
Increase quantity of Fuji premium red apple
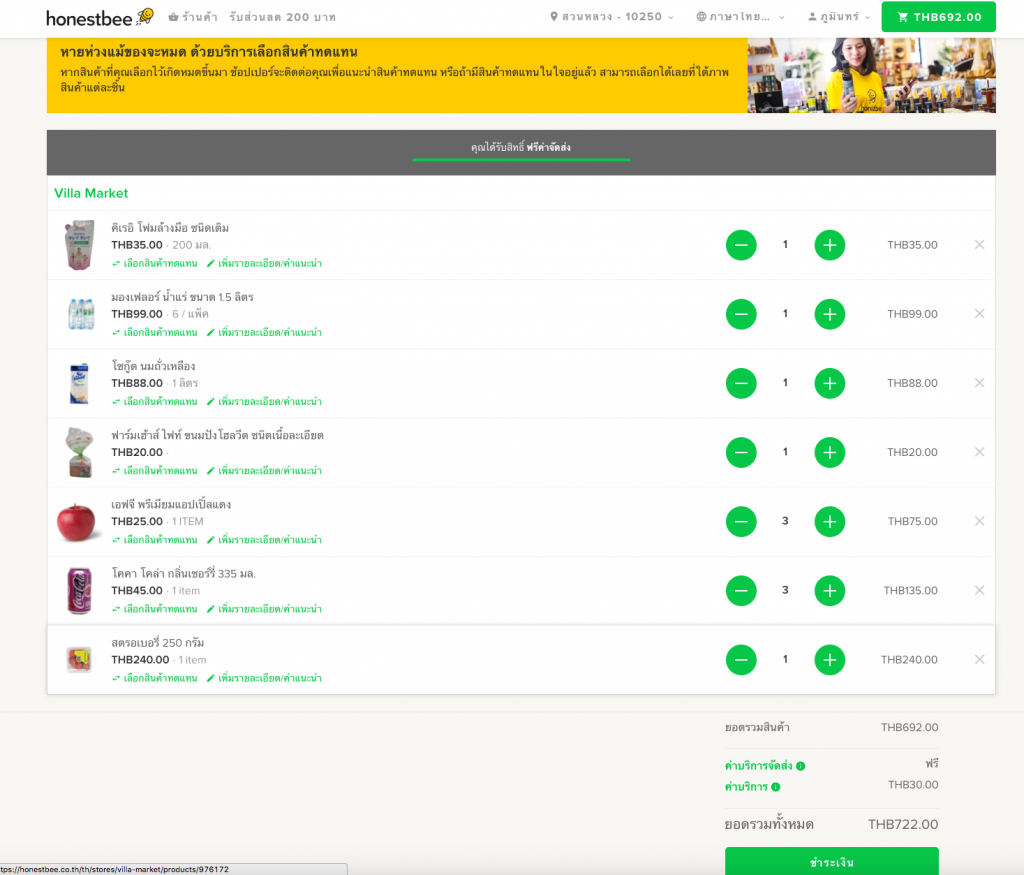[x=829, y=521]
